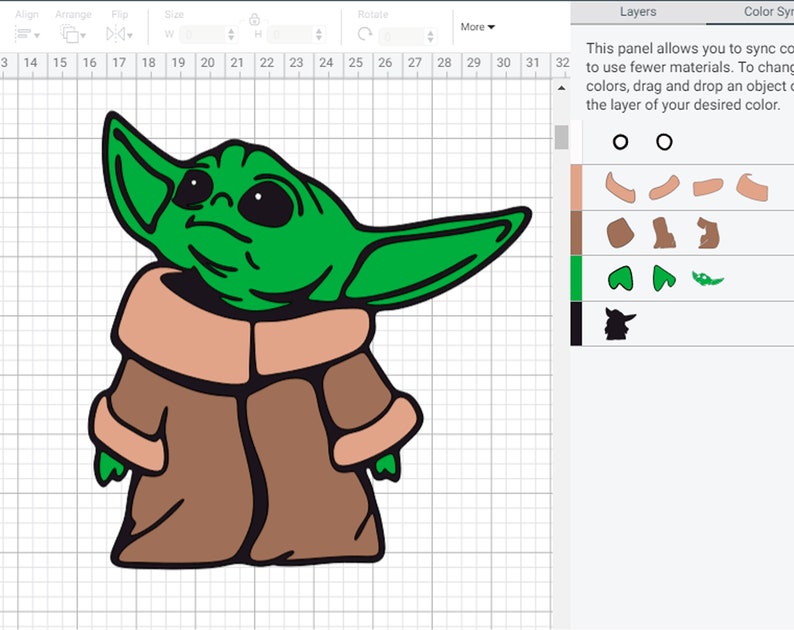Select the first white eye circle thumbnail
The height and width of the screenshot is (630, 794).
tap(620, 142)
